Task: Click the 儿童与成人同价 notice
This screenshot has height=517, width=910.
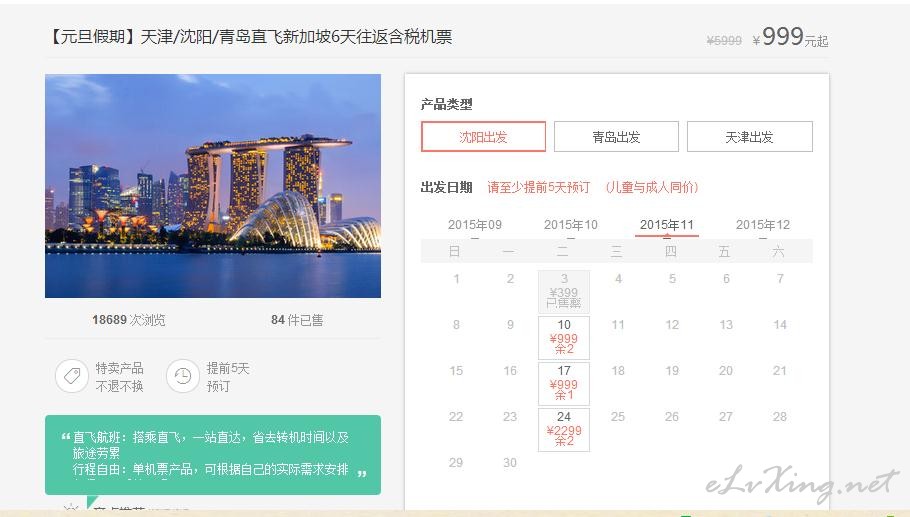Action: click(x=652, y=187)
